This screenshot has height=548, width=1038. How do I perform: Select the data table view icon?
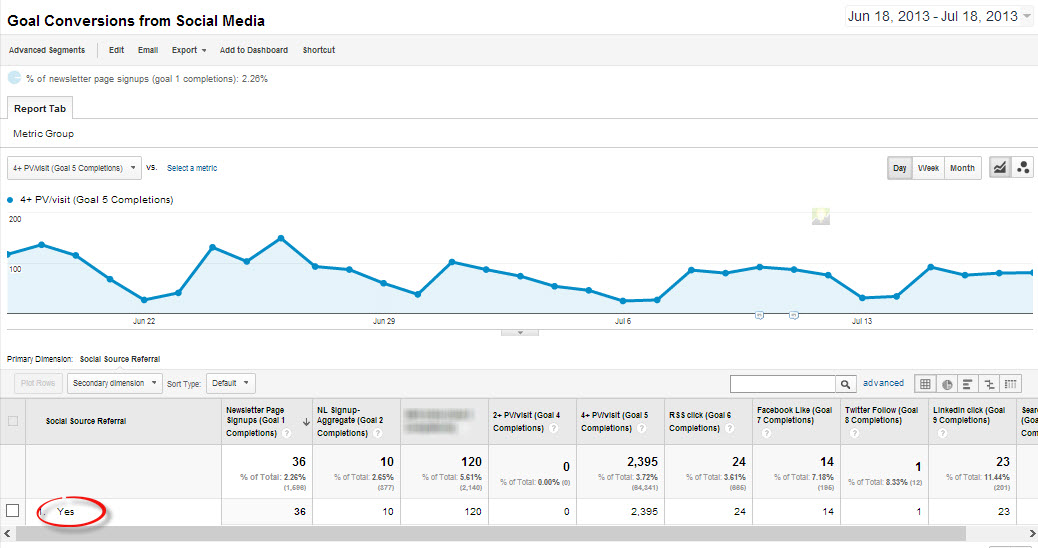point(925,383)
